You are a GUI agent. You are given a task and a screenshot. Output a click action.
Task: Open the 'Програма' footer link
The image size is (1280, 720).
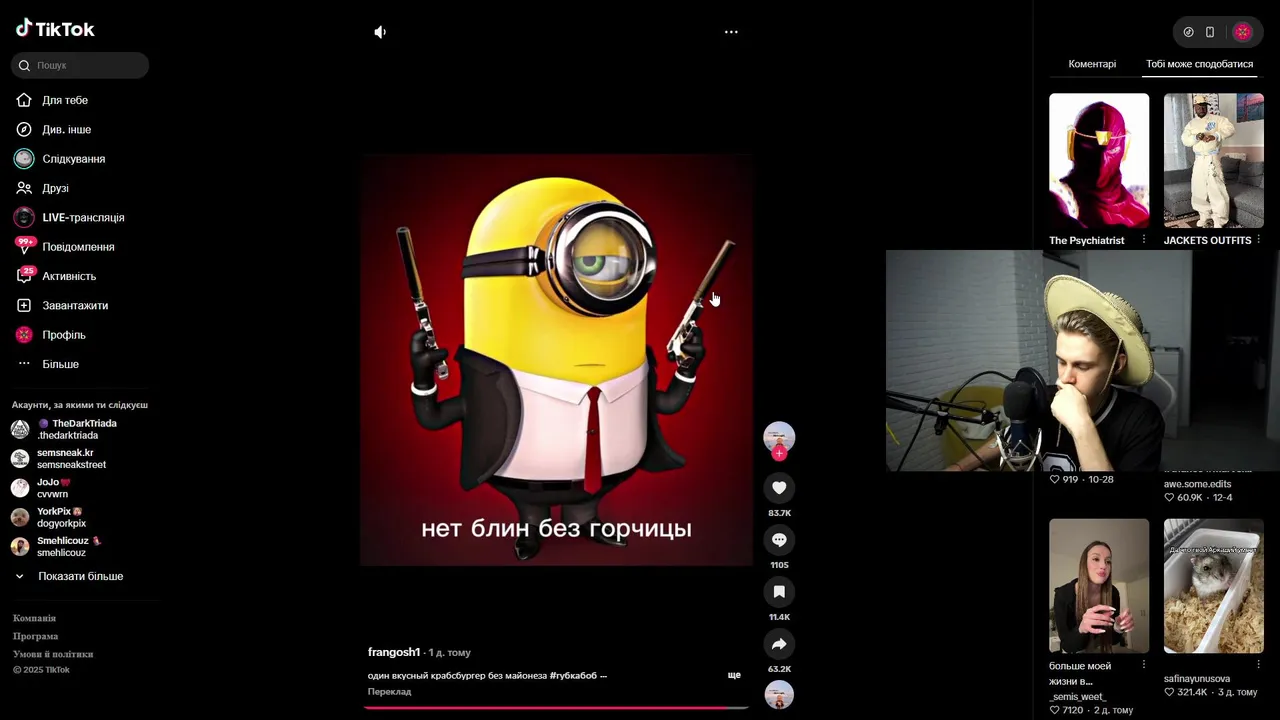[x=35, y=636]
